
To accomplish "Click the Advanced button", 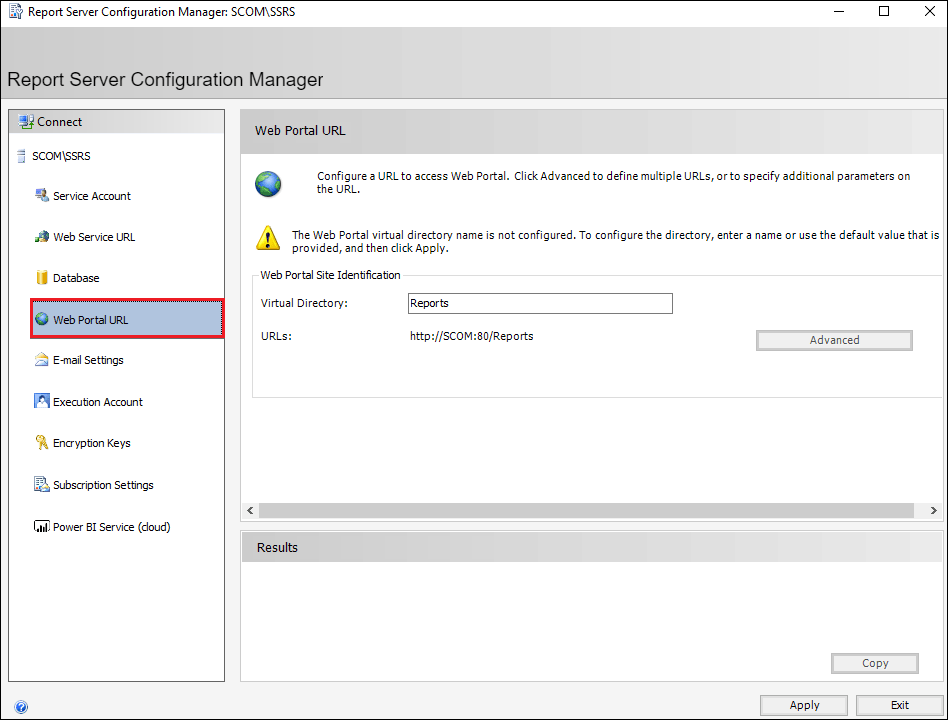I will (x=834, y=340).
